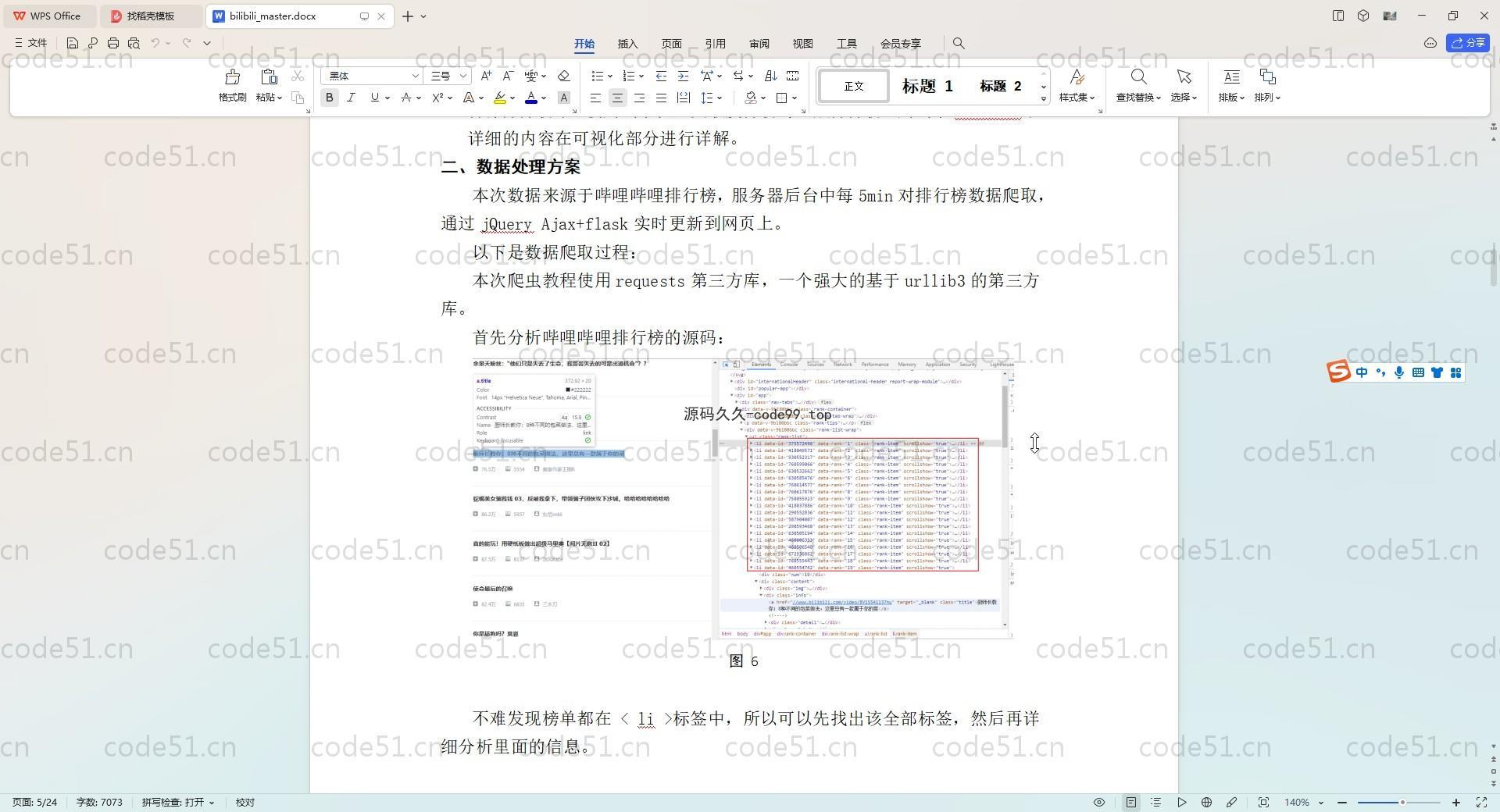Apply character shading icon

(x=563, y=98)
